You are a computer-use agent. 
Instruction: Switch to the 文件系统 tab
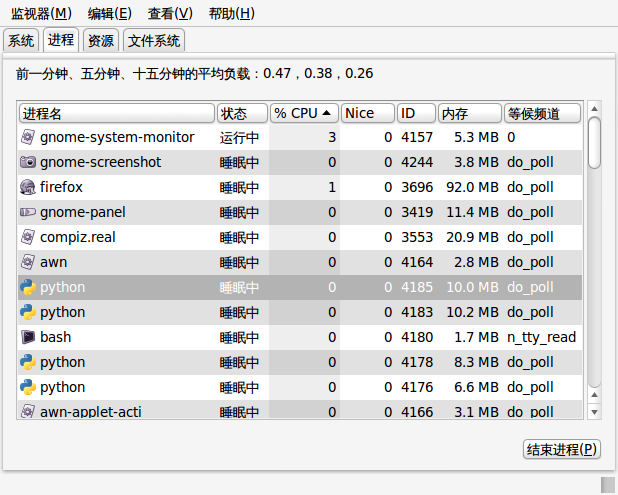click(x=154, y=40)
